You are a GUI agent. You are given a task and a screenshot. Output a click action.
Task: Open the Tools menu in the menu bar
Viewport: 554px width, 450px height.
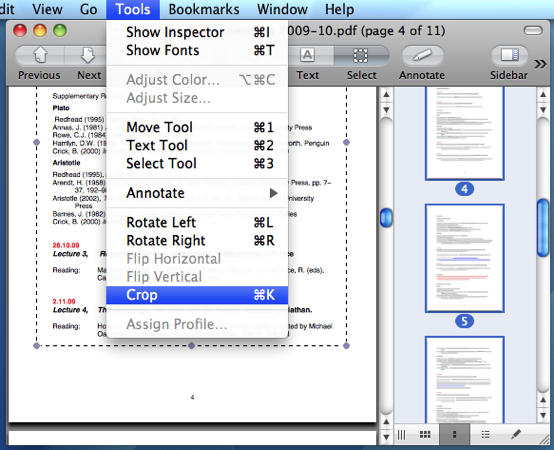(133, 9)
